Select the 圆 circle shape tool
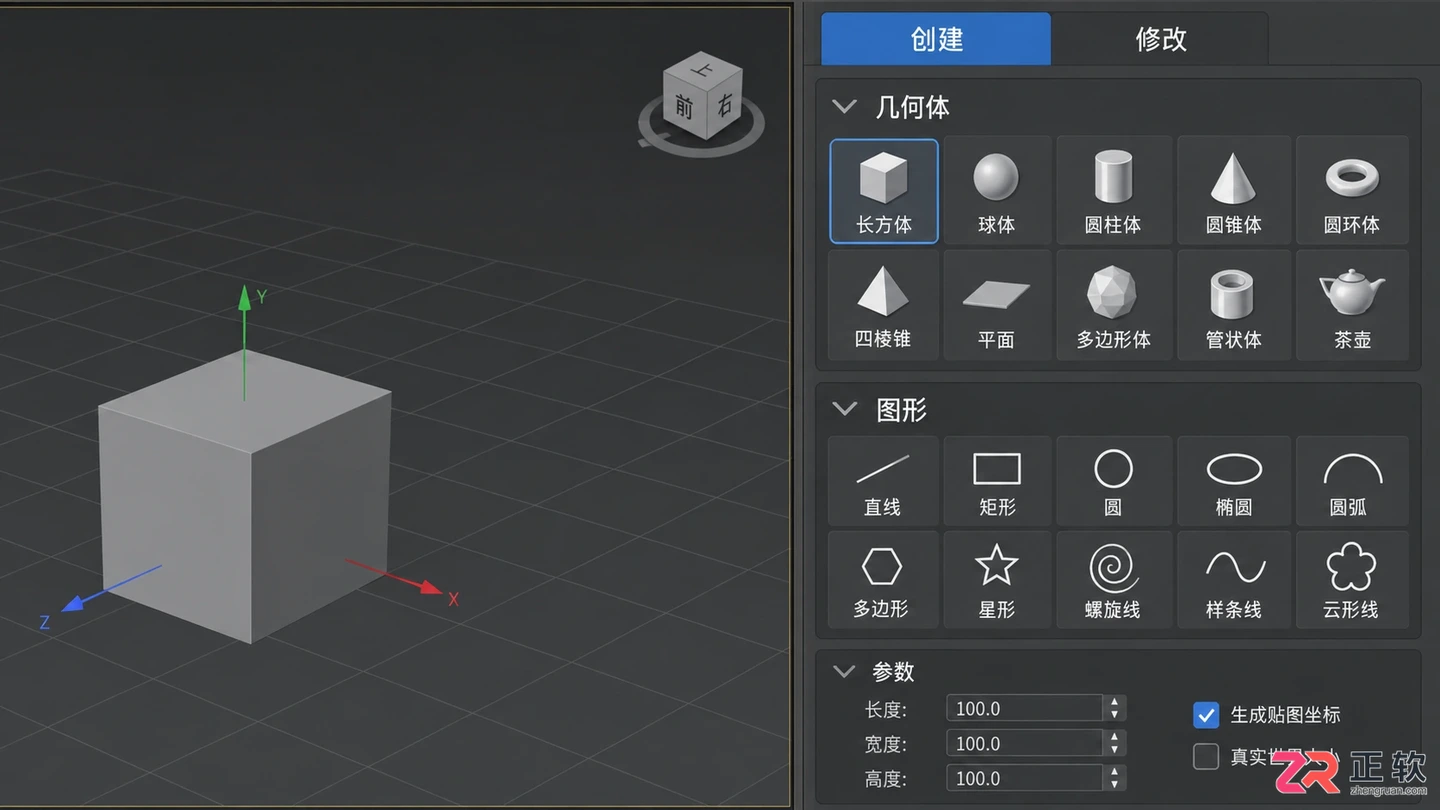The image size is (1440, 810). coord(1113,481)
